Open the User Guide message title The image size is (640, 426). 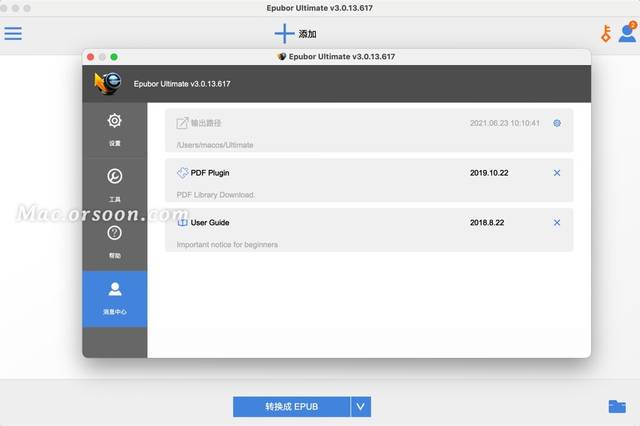click(x=210, y=223)
